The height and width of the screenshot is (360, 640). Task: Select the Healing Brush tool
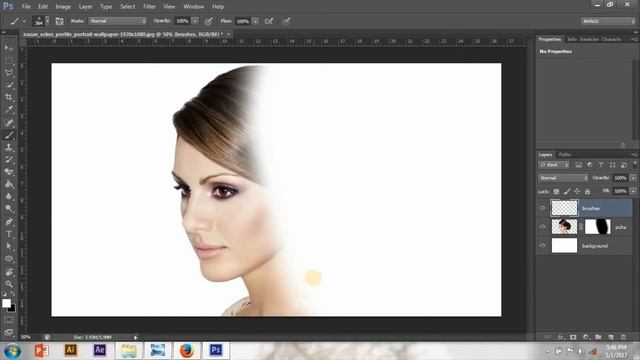(9, 122)
